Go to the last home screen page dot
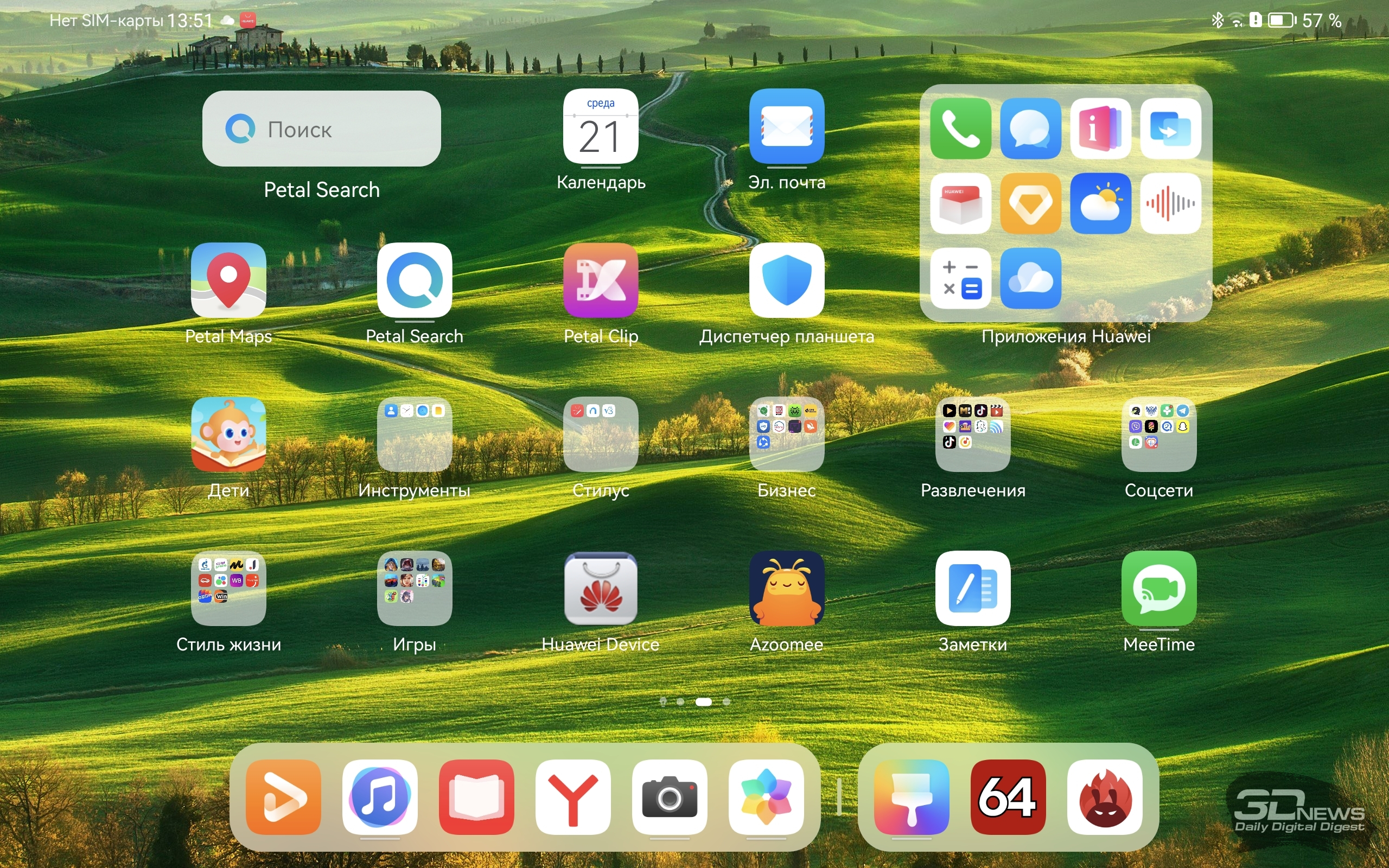The image size is (1389, 868). 727,701
